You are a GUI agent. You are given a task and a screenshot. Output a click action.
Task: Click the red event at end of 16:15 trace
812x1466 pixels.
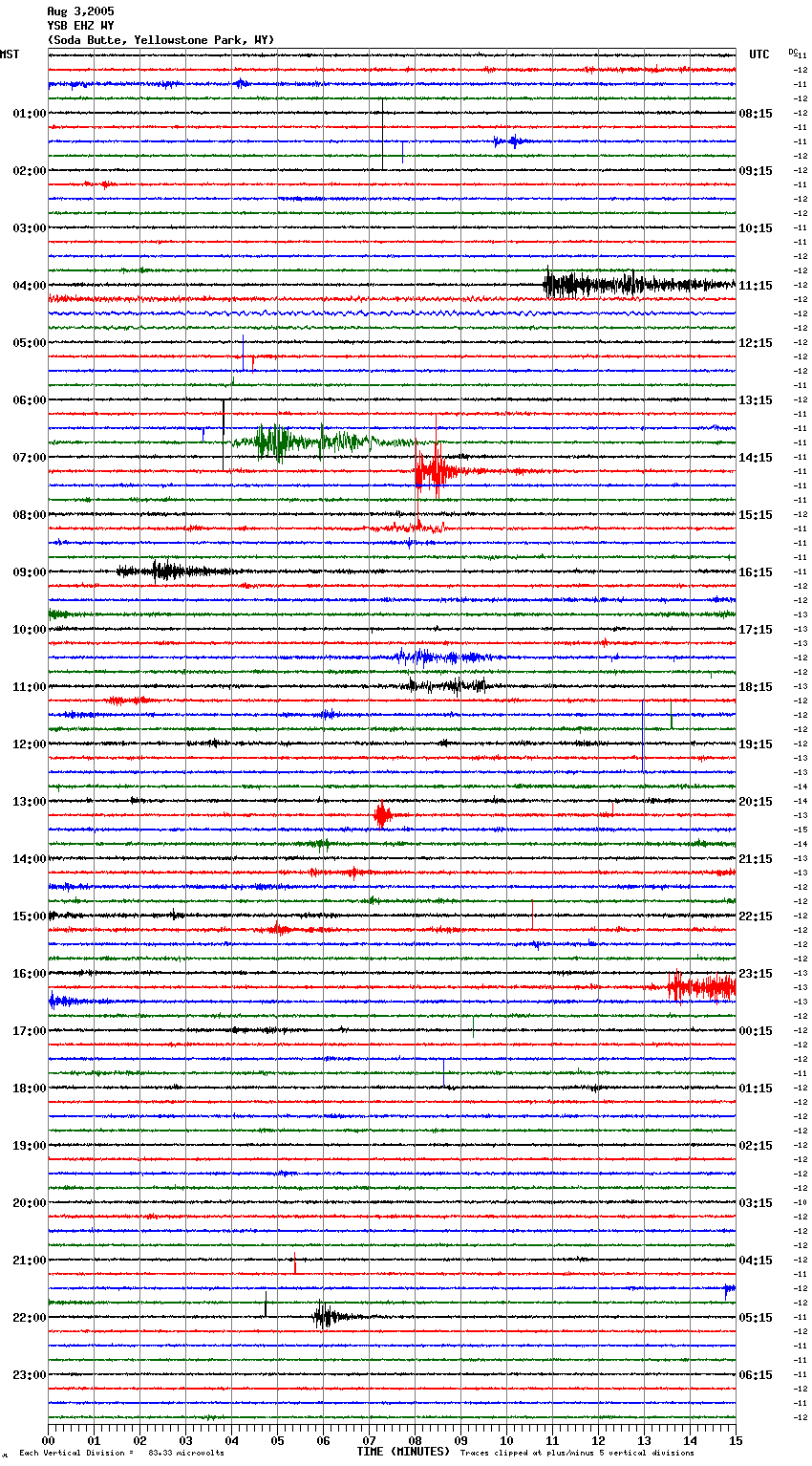(700, 986)
